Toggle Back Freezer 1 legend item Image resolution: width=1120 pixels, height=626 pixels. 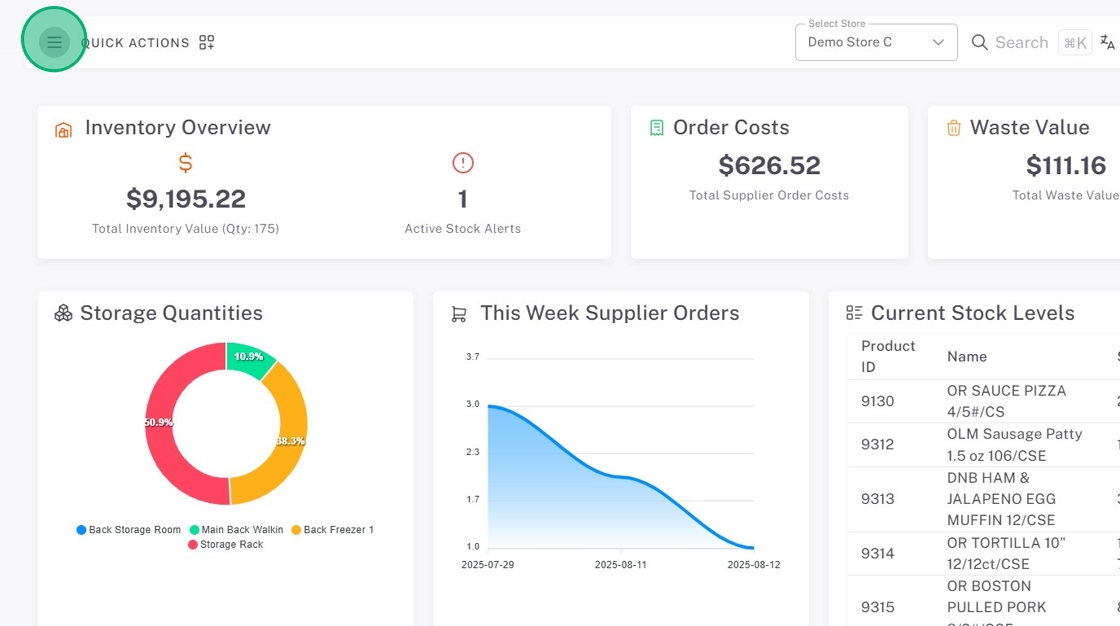coord(332,530)
